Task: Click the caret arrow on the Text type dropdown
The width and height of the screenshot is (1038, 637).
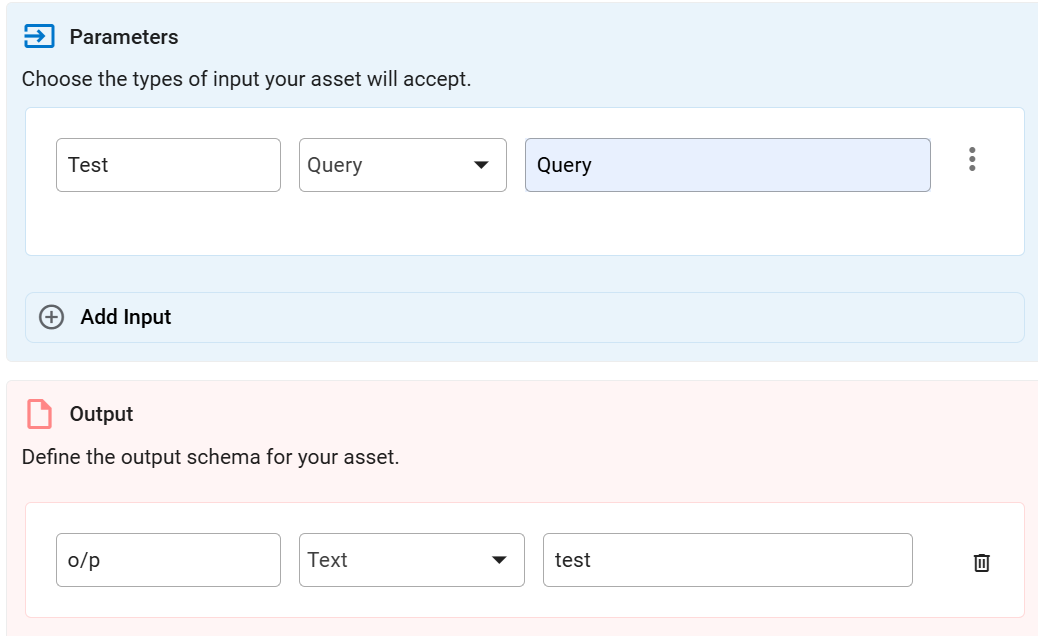Action: coord(499,560)
